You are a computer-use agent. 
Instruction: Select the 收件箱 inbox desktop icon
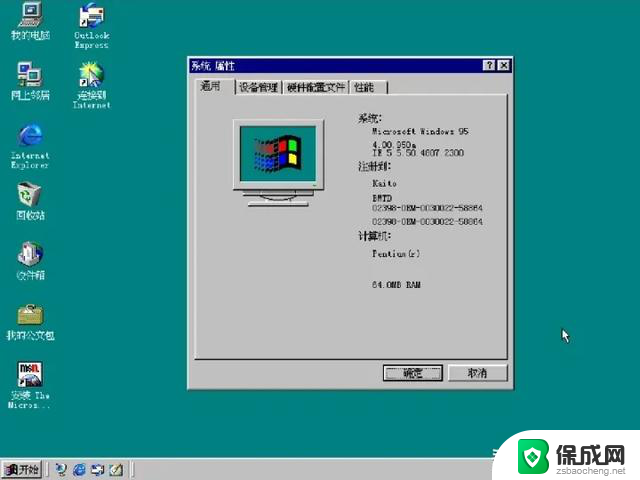pyautogui.click(x=30, y=261)
